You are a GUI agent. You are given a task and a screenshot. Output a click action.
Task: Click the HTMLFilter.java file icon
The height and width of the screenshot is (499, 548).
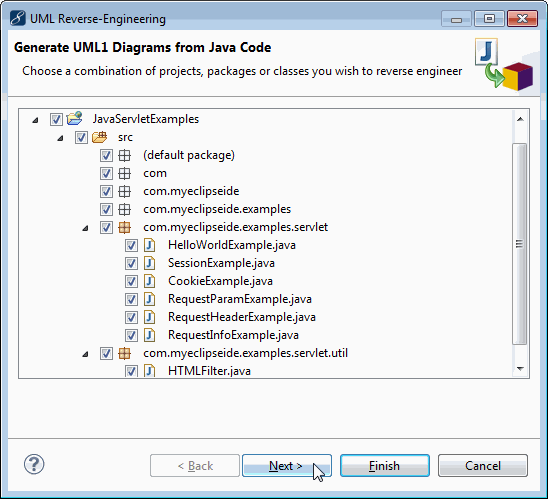coord(150,370)
